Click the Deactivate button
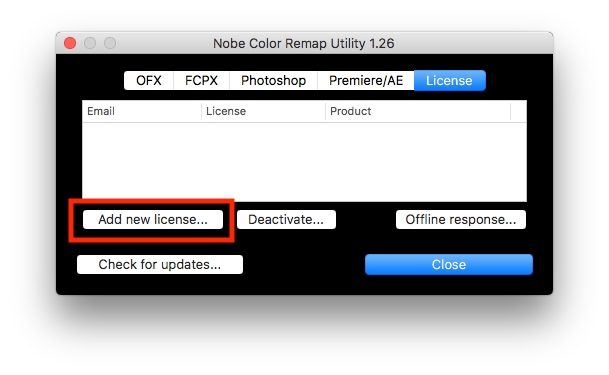This screenshot has height=375, width=609. [x=286, y=220]
